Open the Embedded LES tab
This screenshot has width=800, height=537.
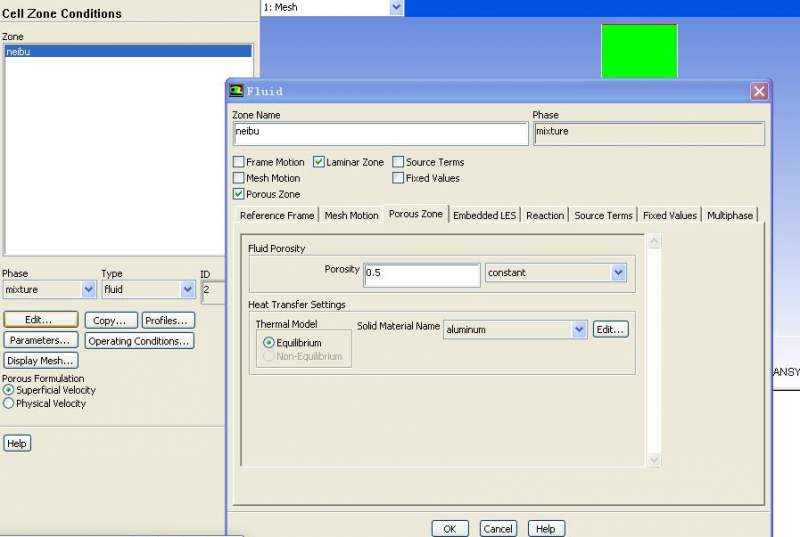point(484,215)
